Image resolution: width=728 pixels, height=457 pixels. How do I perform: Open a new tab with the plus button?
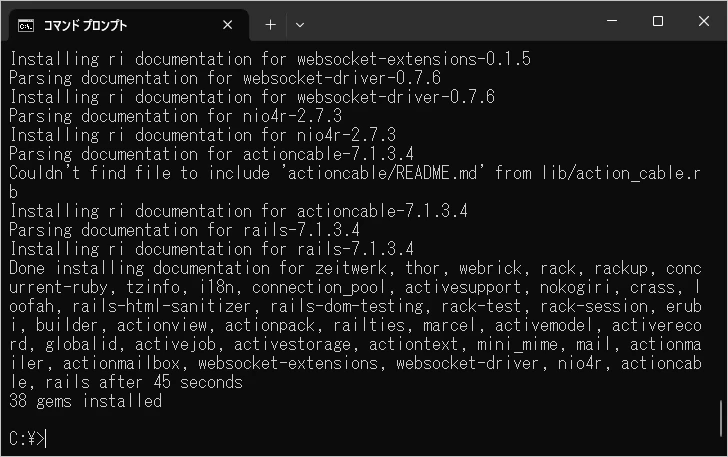tap(270, 25)
